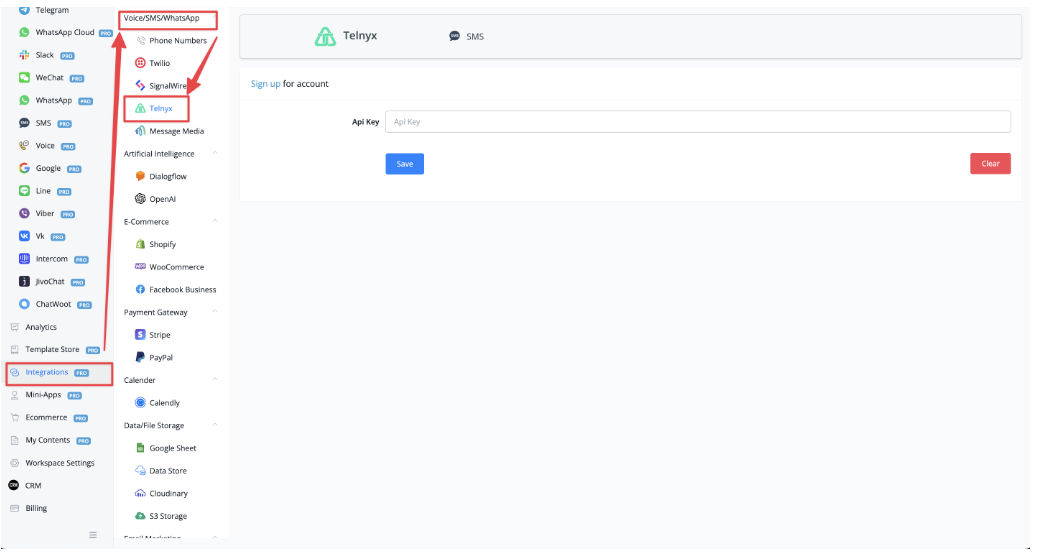Open the SMS channel in sidebar
This screenshot has height=560, width=1042.
(45, 123)
